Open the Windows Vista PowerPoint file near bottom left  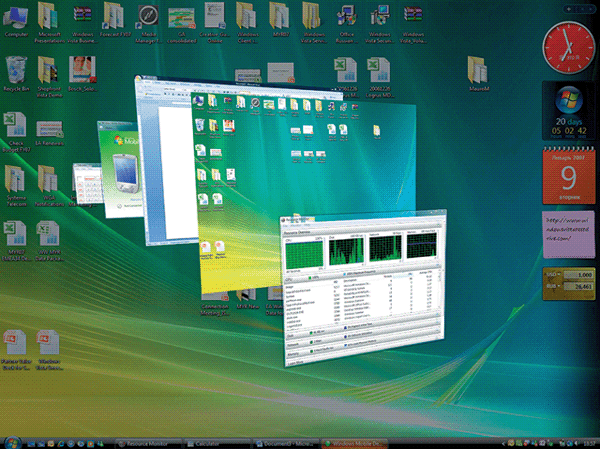[x=49, y=350]
